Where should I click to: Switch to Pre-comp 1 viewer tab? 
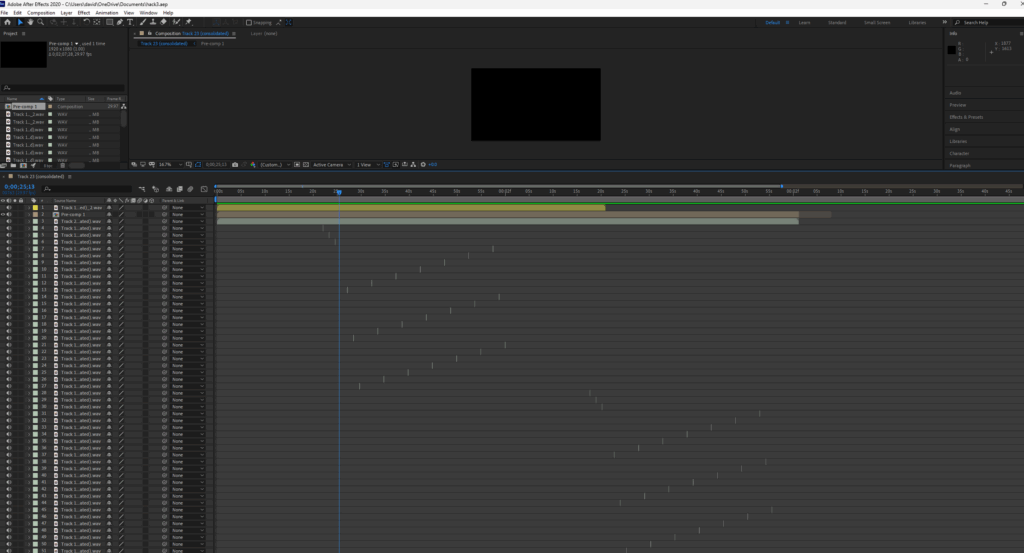212,44
